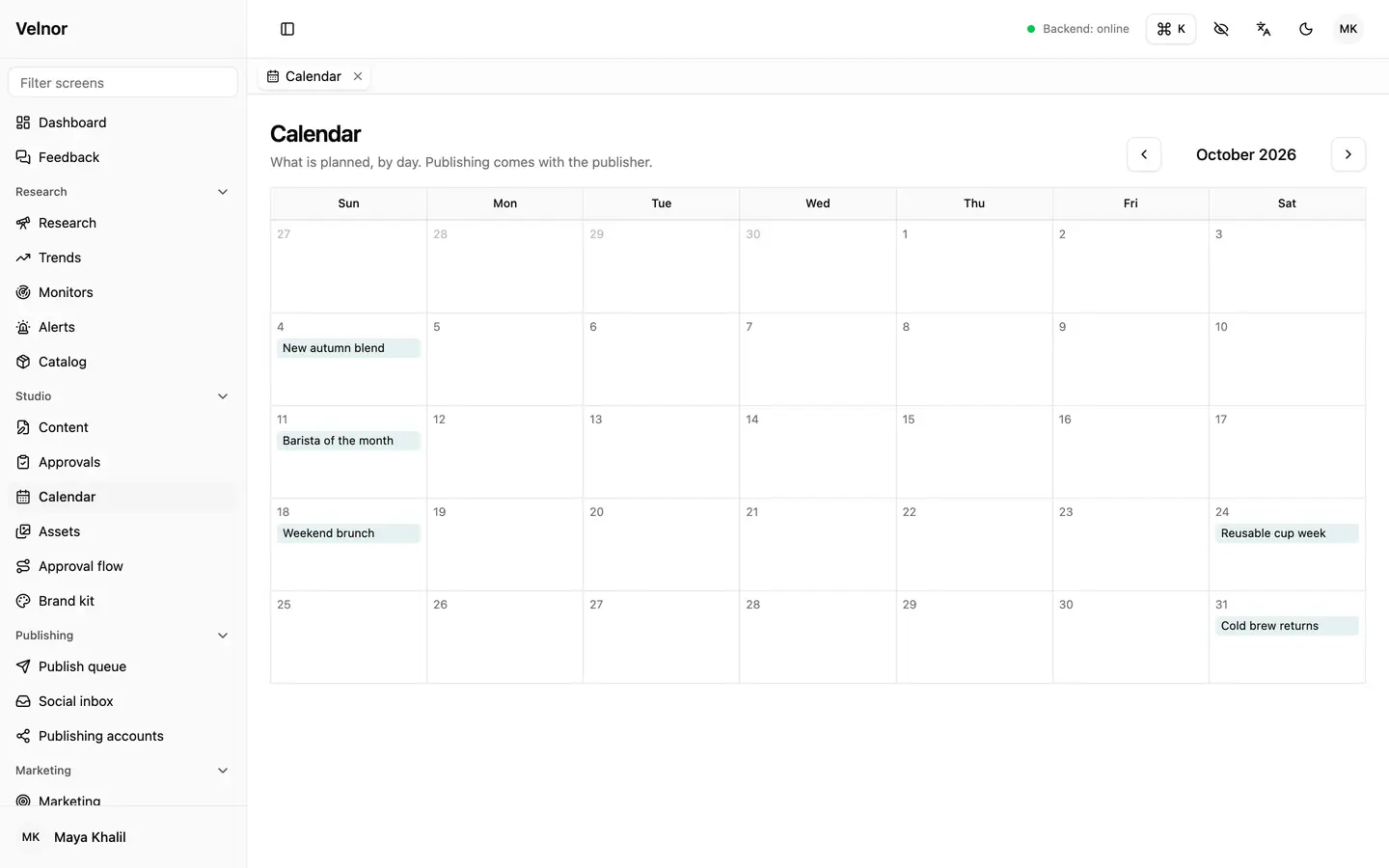Open Approval flow icon
This screenshot has height=868, width=1389.
23,566
